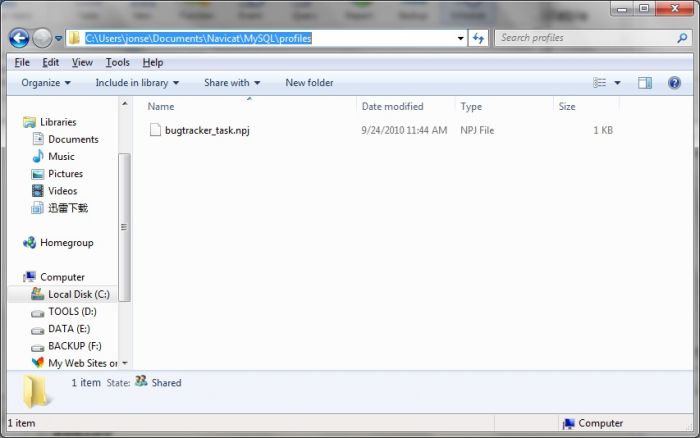The width and height of the screenshot is (700, 438).
Task: Open the File menu
Action: tap(22, 62)
